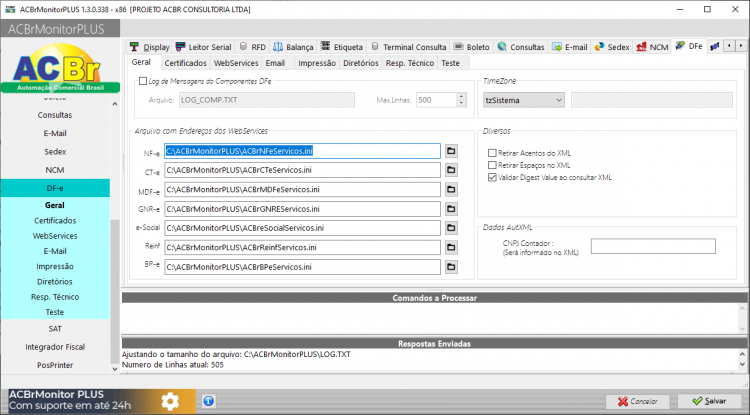Select Consultas in the sidebar
Screen dimensions: 750x415
(55, 115)
